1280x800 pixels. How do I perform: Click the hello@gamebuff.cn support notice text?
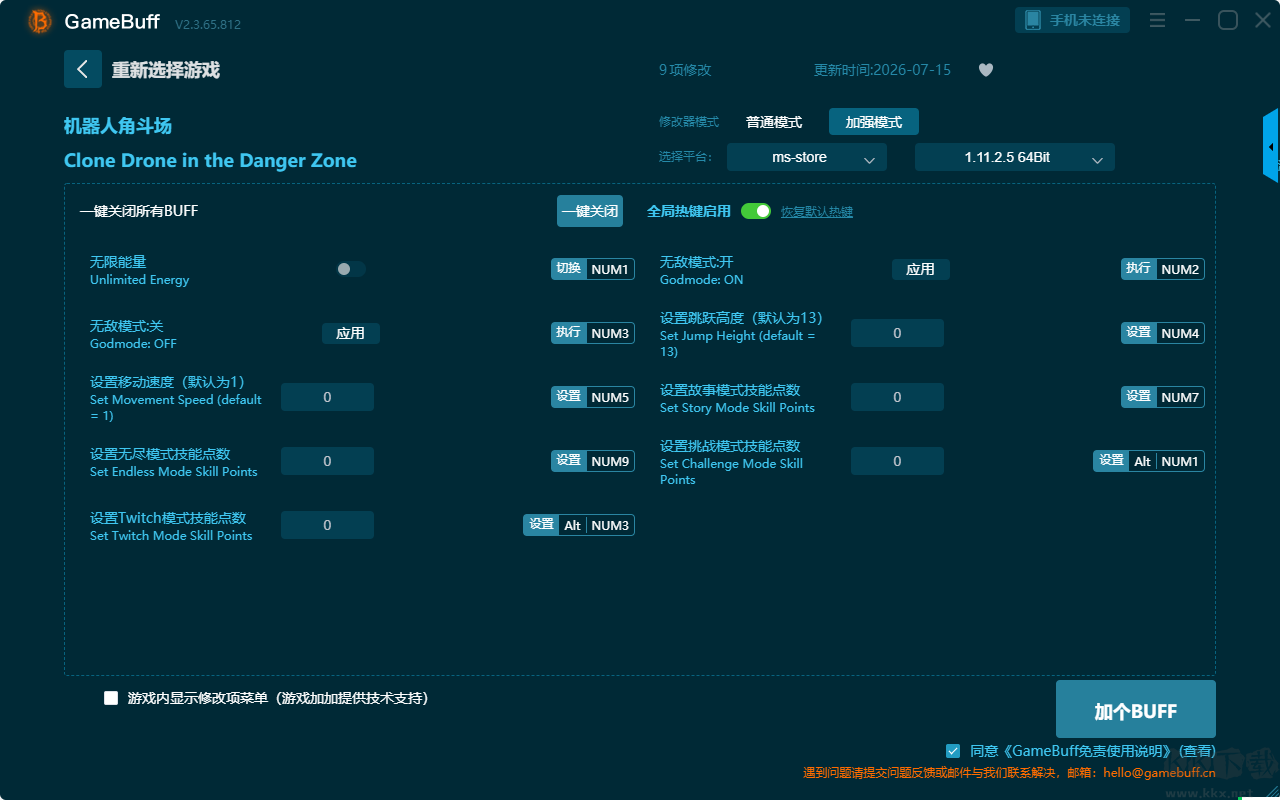(x=1009, y=772)
